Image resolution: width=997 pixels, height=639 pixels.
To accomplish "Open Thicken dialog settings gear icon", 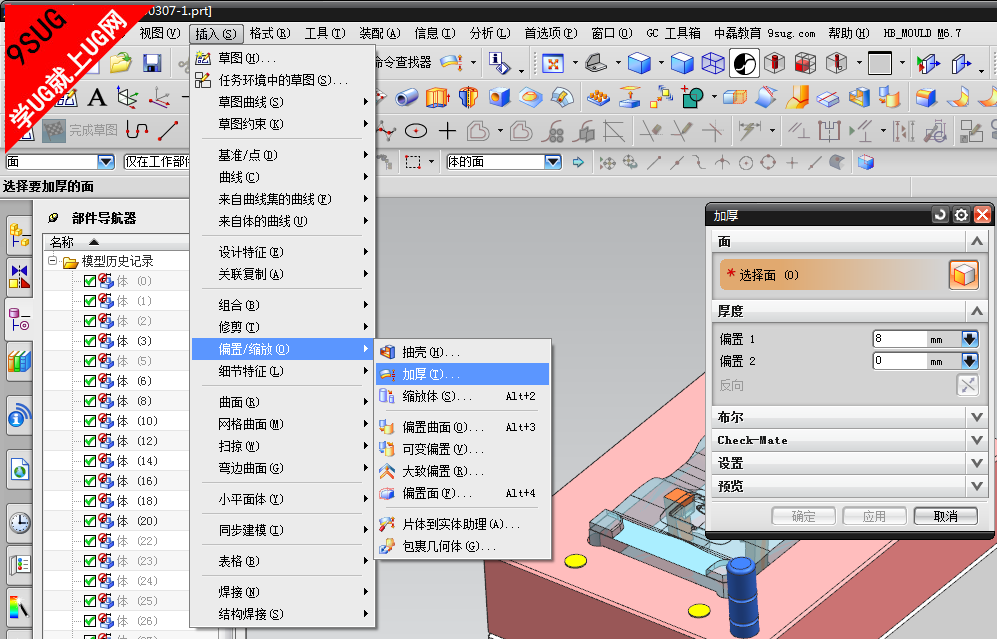I will coord(961,215).
